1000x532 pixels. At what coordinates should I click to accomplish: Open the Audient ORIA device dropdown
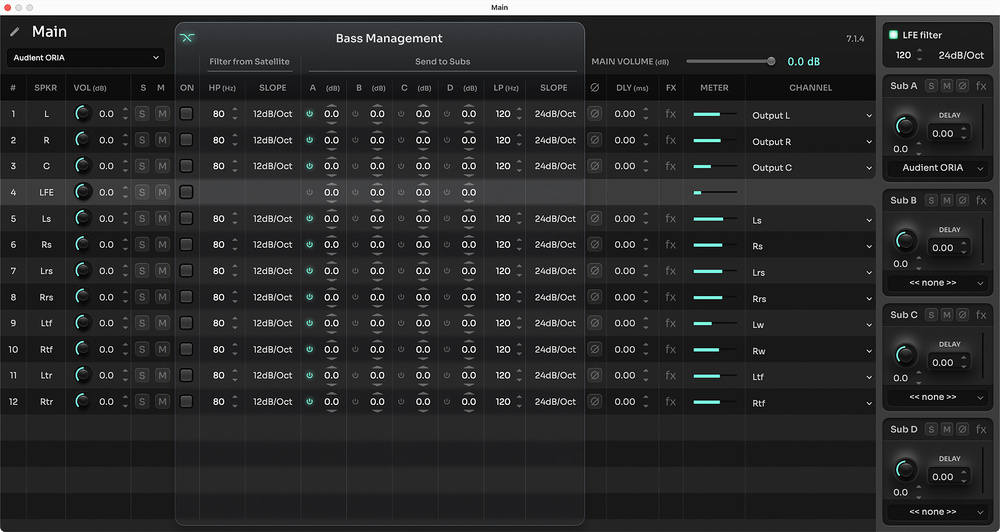click(85, 58)
